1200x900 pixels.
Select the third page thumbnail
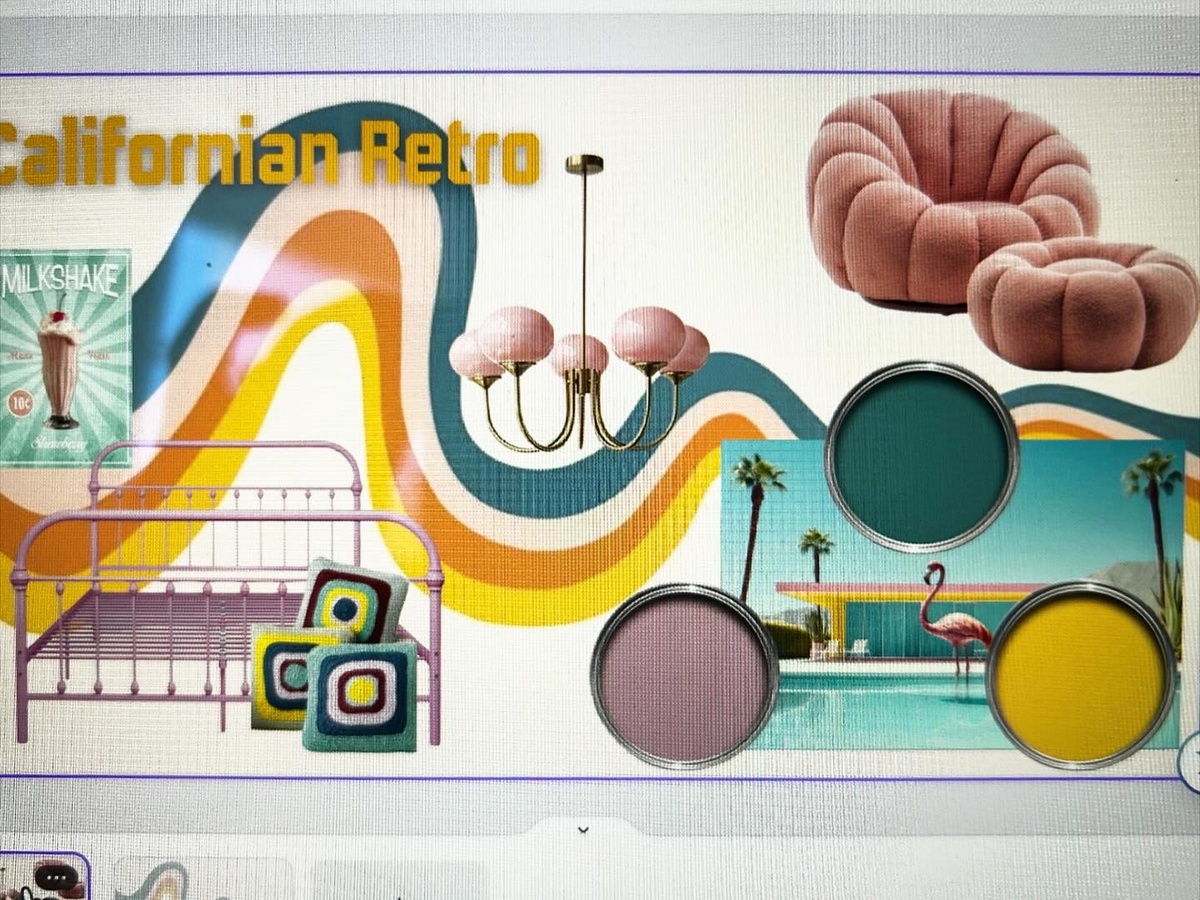tap(400, 880)
